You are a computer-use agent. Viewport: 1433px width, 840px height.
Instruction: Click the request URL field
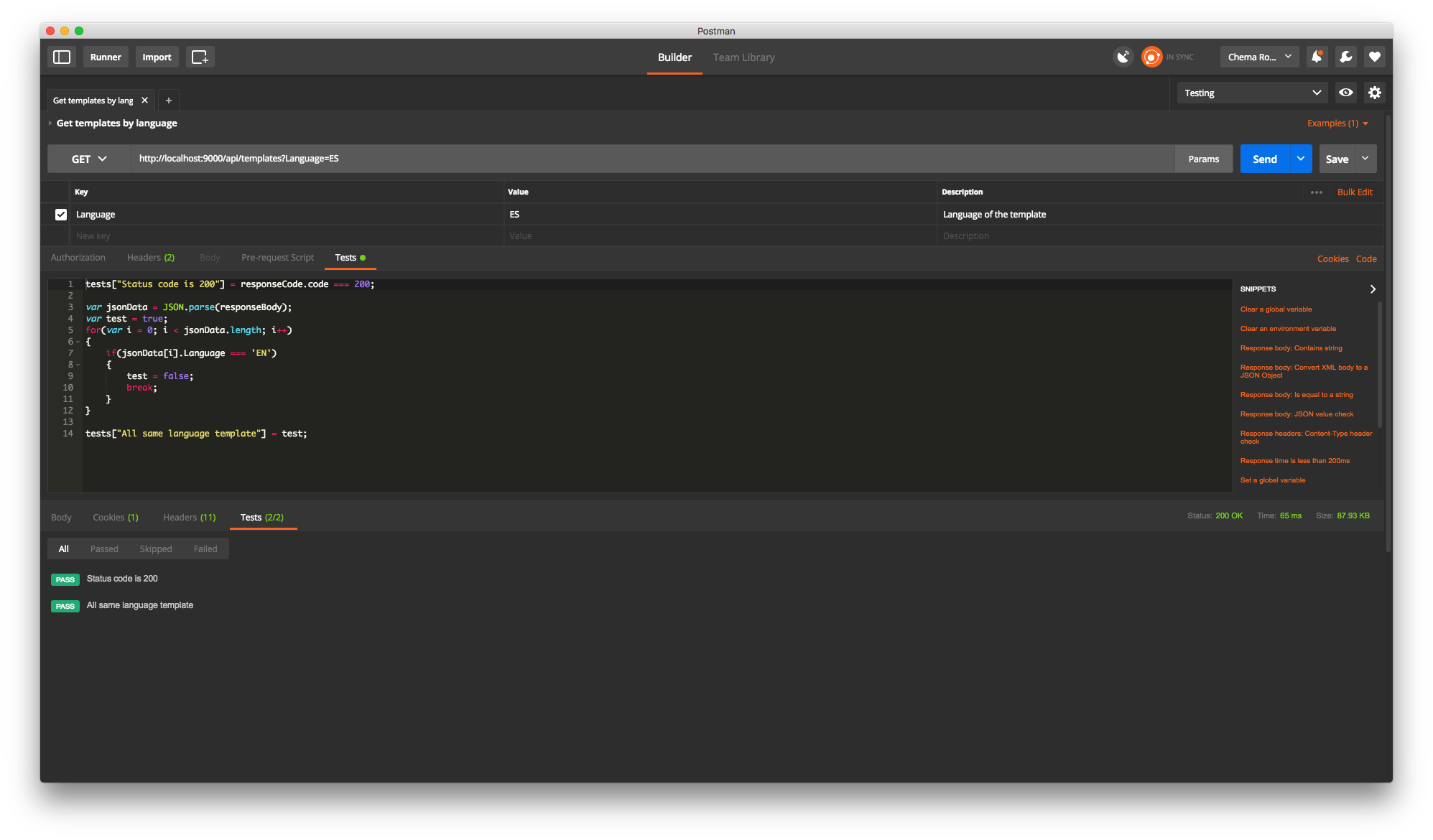[652, 159]
